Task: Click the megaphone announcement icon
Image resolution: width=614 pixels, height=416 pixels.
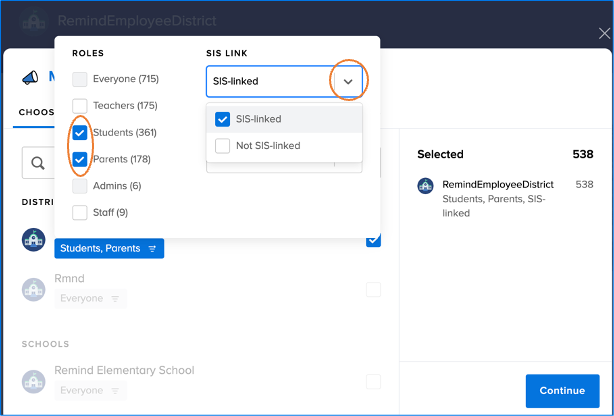Action: (31, 77)
